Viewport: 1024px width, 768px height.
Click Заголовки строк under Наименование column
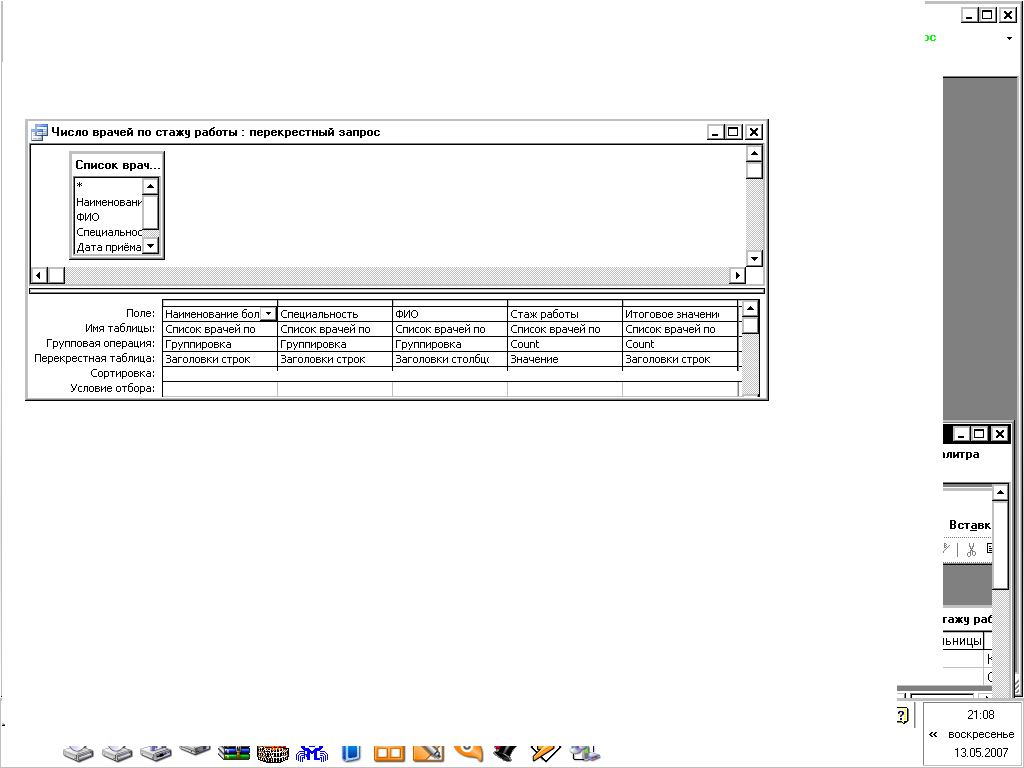coord(219,359)
